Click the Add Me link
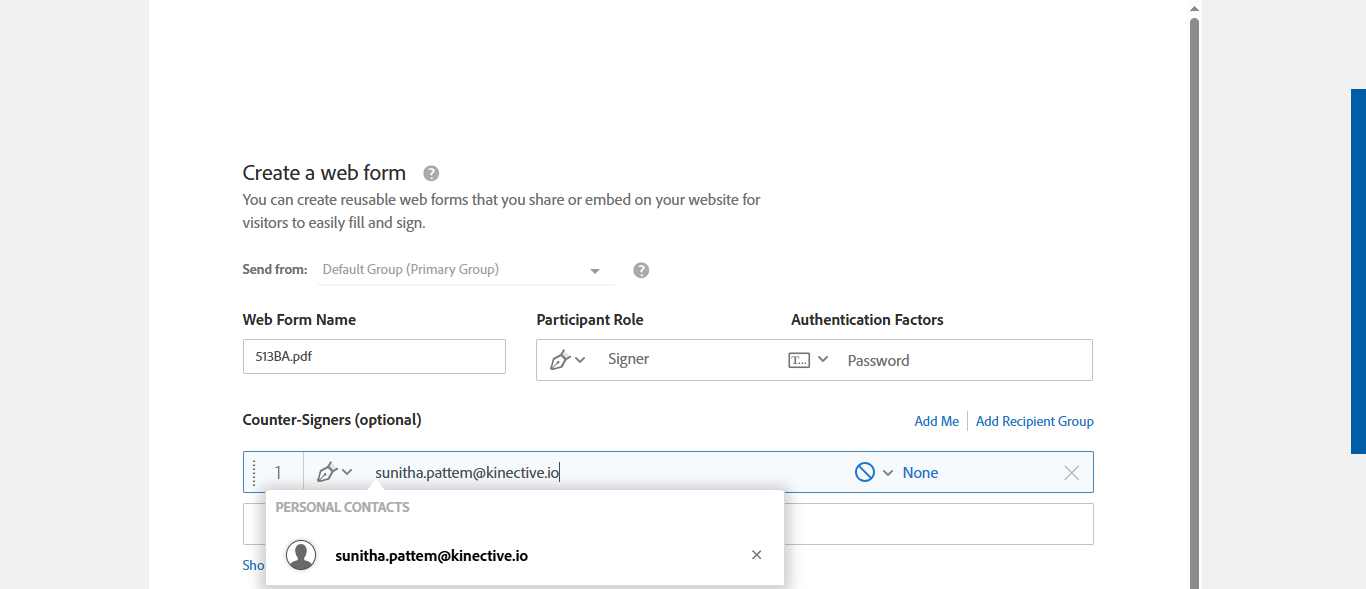 (x=936, y=421)
